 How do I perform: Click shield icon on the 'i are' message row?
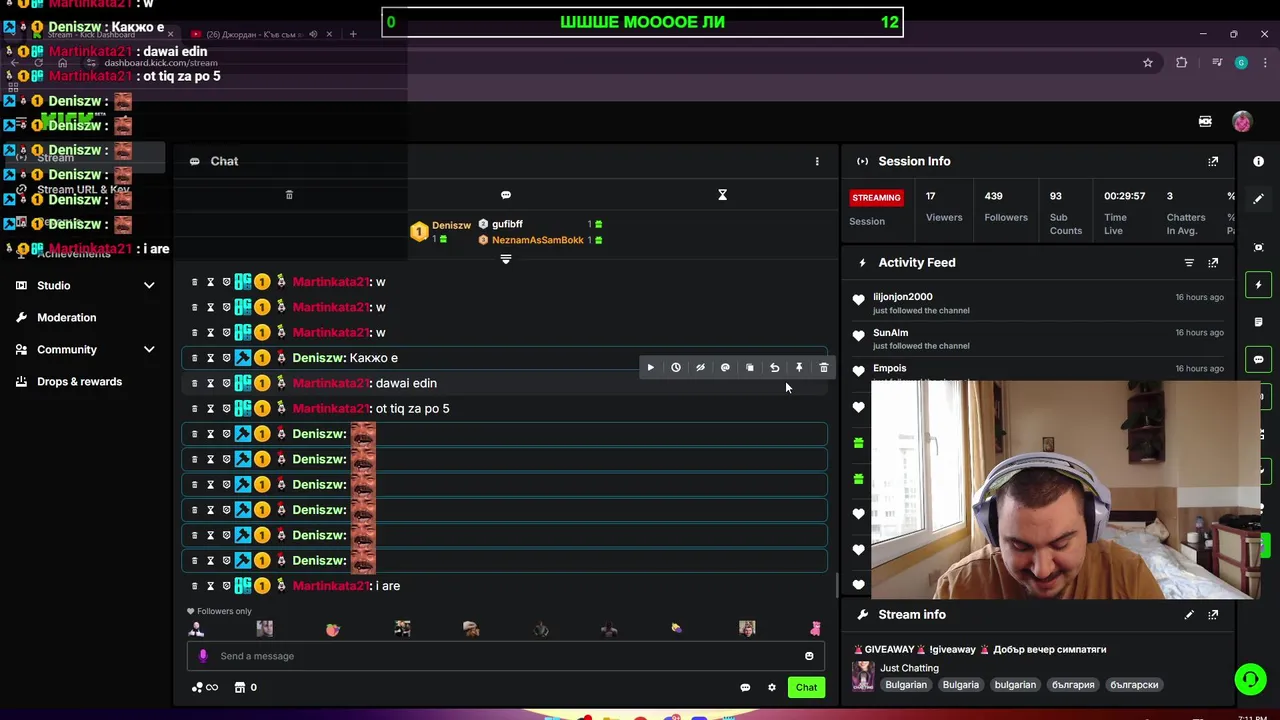pos(226,586)
